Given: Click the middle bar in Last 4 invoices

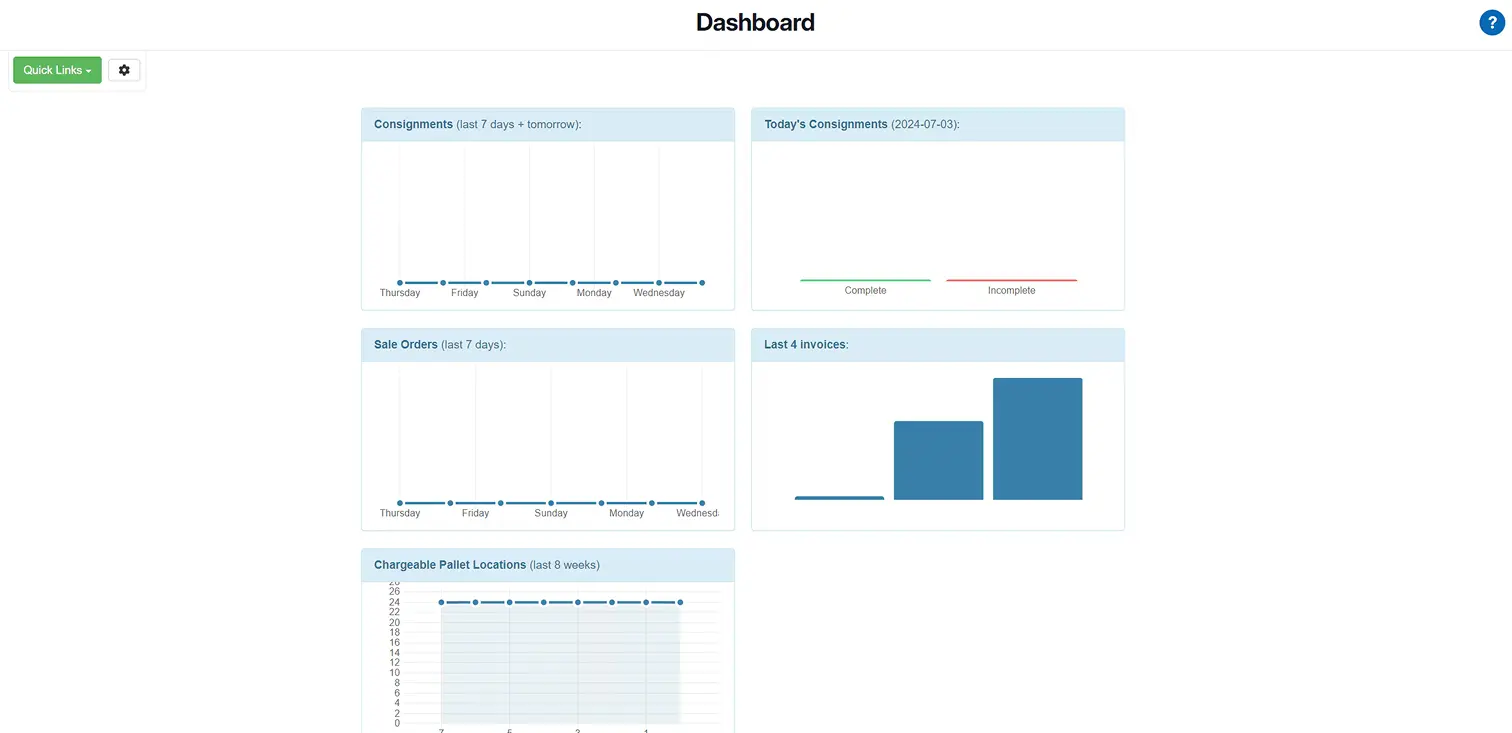Looking at the screenshot, I should point(938,459).
